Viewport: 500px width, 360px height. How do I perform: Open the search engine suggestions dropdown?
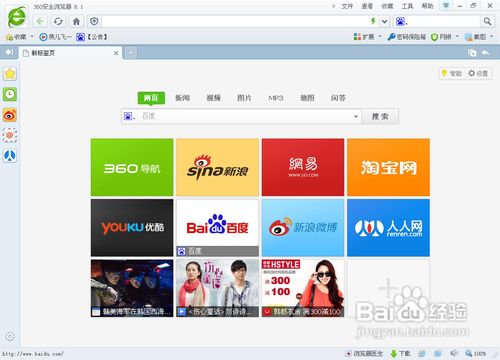(356, 116)
